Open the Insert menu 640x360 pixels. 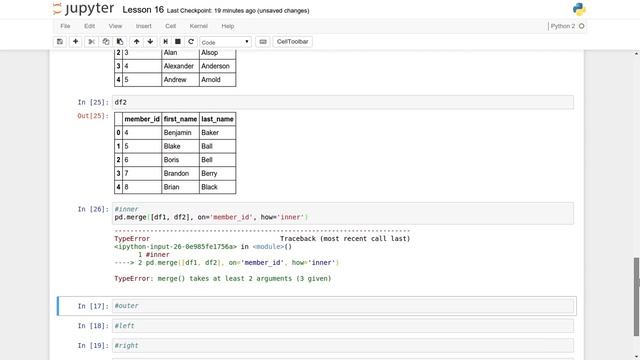click(x=144, y=26)
